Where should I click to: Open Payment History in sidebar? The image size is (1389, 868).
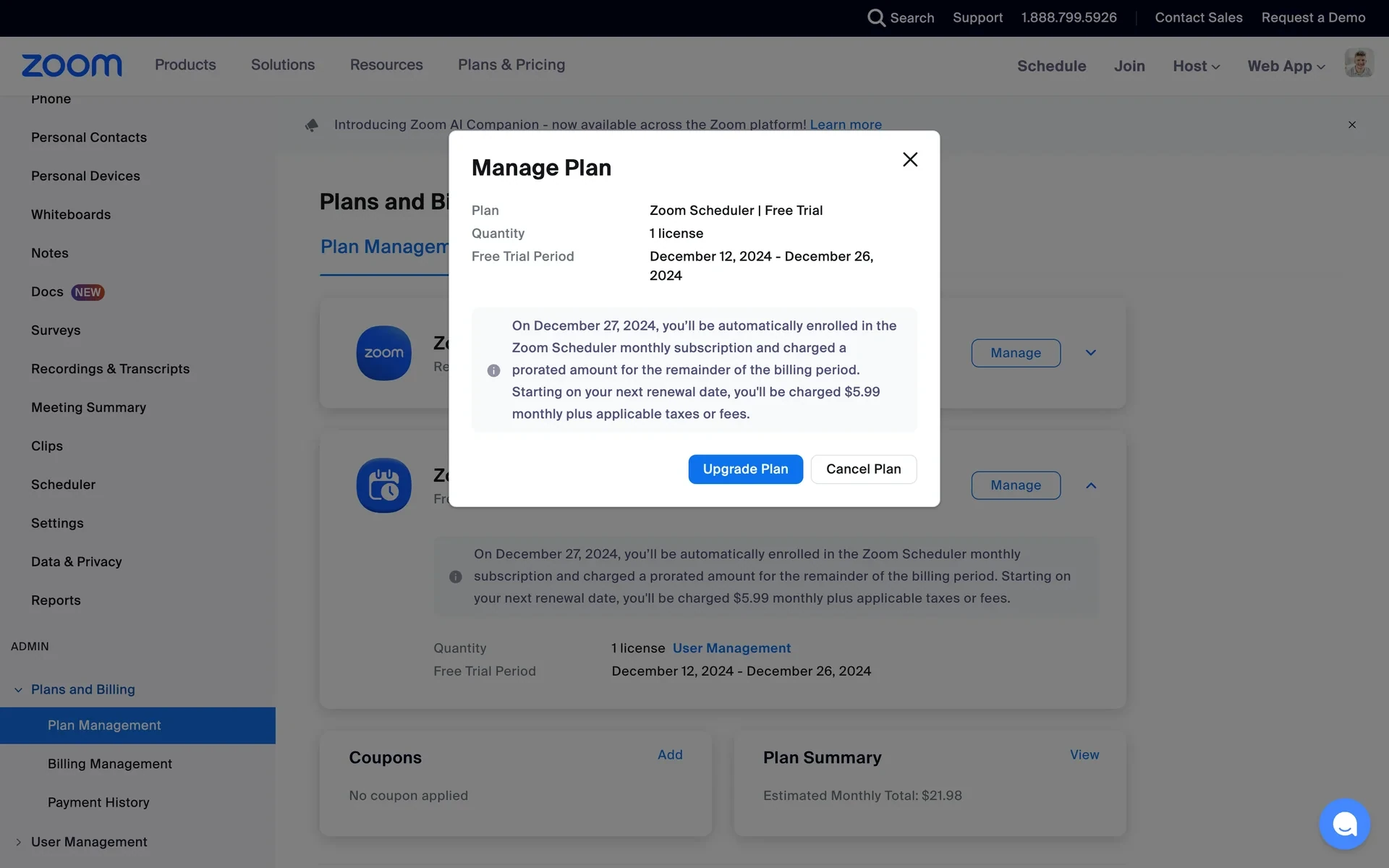[98, 803]
